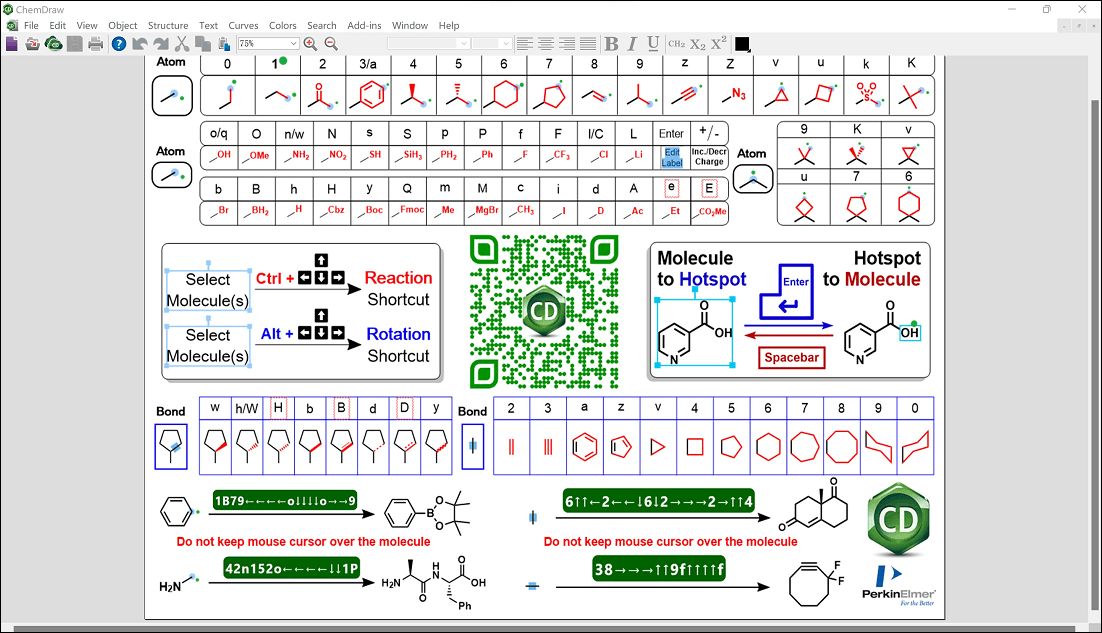Pick the black text color swatch
1102x633 pixels.
[742, 44]
